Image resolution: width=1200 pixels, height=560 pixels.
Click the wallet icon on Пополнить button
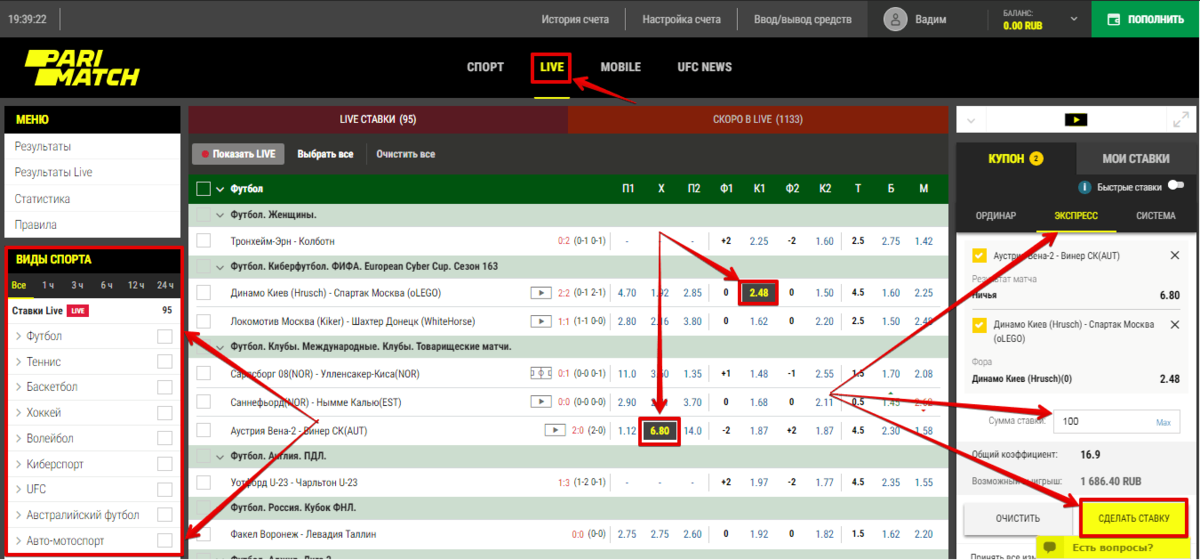pyautogui.click(x=1112, y=18)
